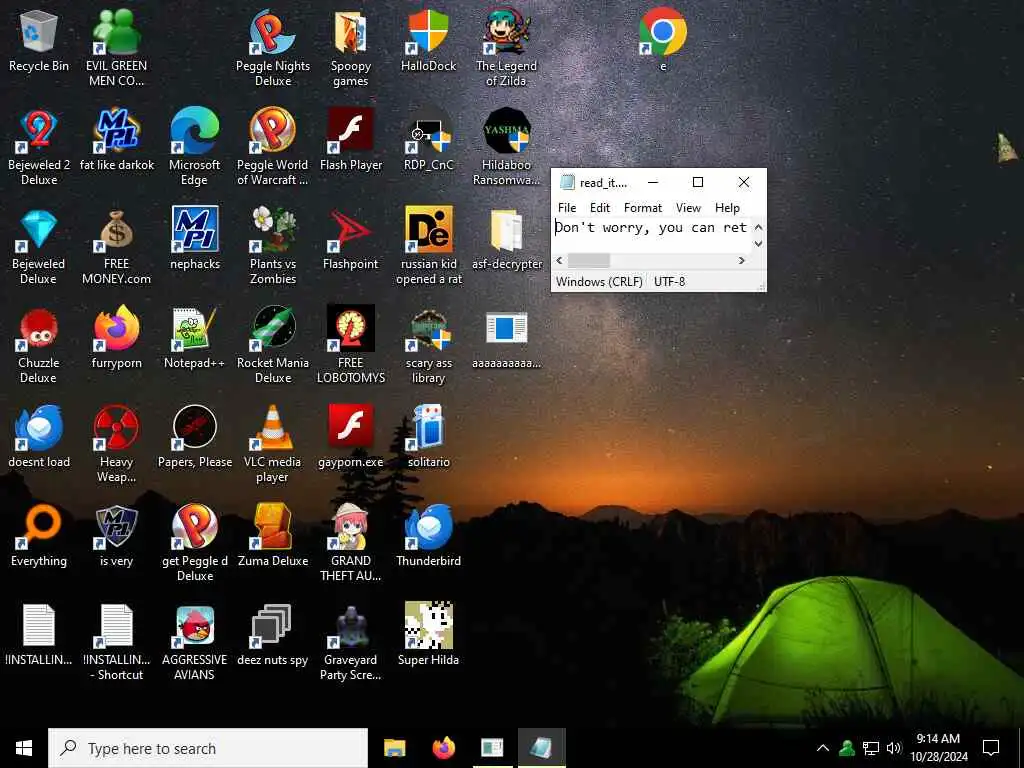Viewport: 1024px width, 768px height.
Task: Open the scary ass library icon
Action: point(428,346)
